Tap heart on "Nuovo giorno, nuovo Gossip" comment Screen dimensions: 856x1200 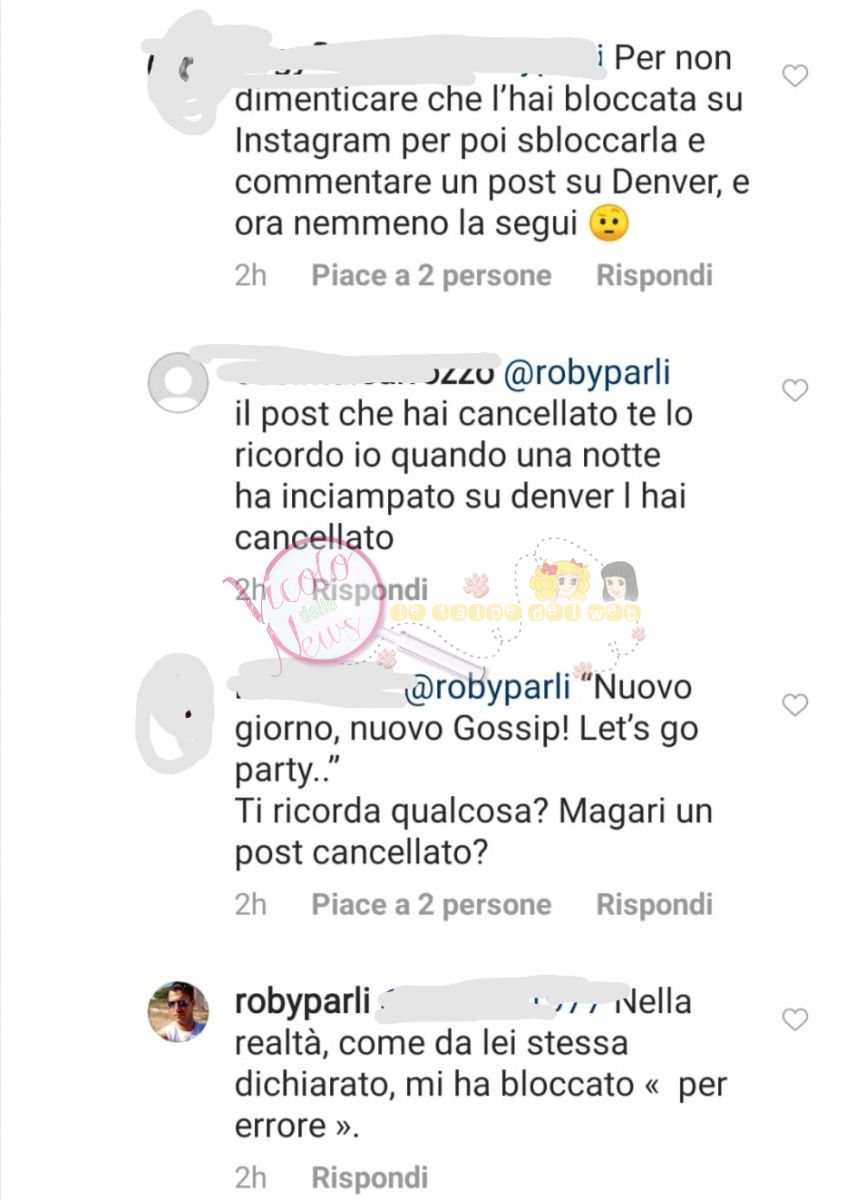794,706
